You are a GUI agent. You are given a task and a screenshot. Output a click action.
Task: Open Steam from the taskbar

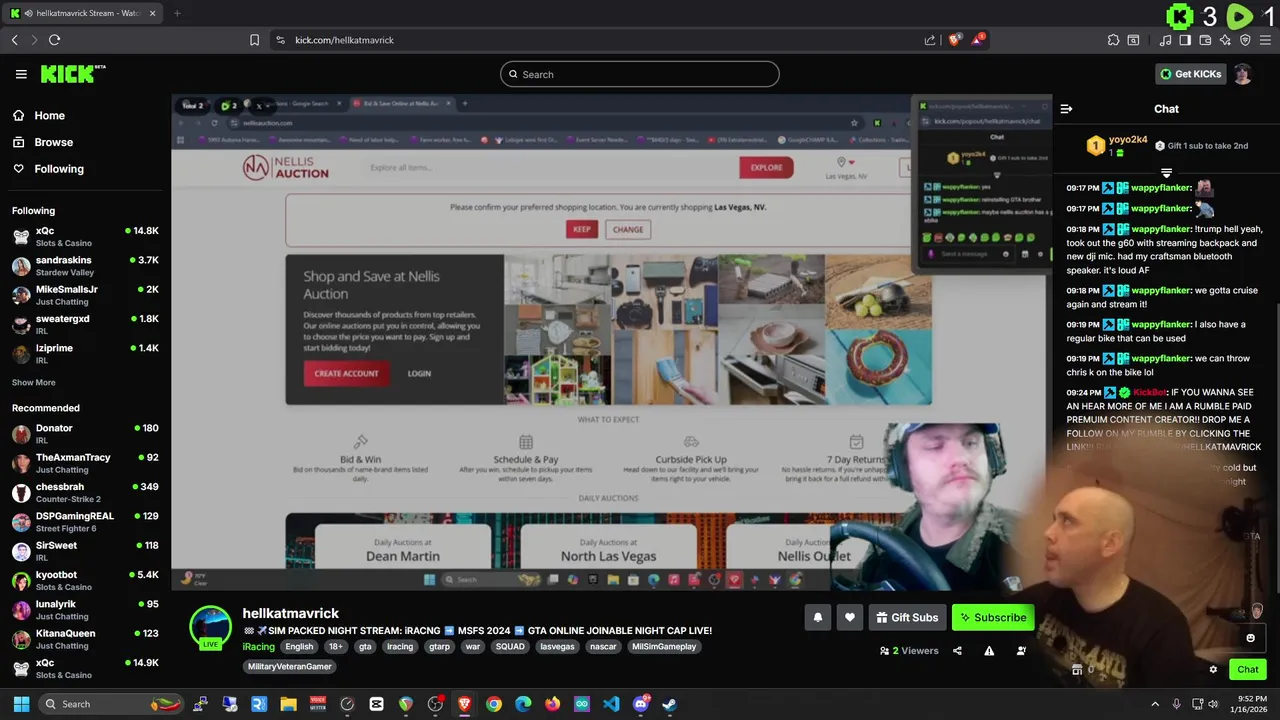[x=670, y=704]
